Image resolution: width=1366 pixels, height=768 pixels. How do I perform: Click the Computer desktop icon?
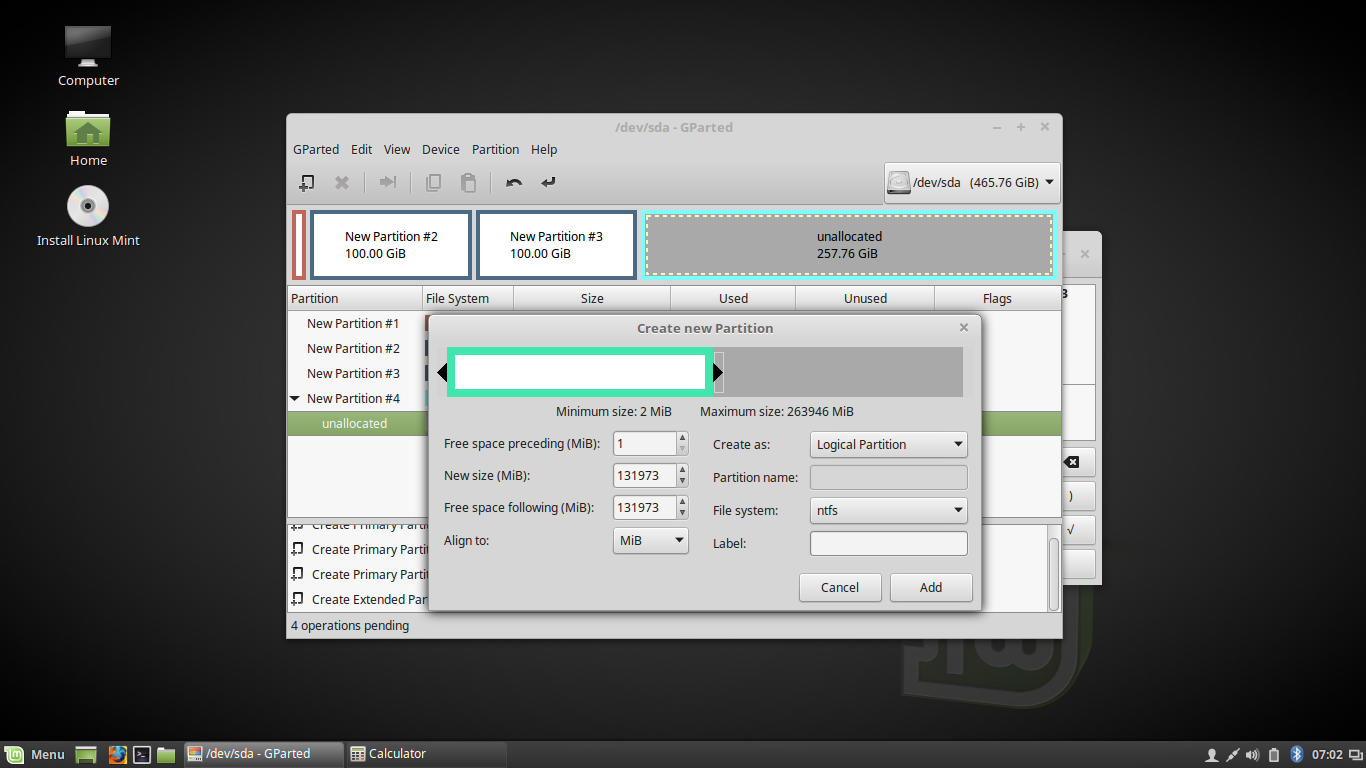(x=88, y=46)
